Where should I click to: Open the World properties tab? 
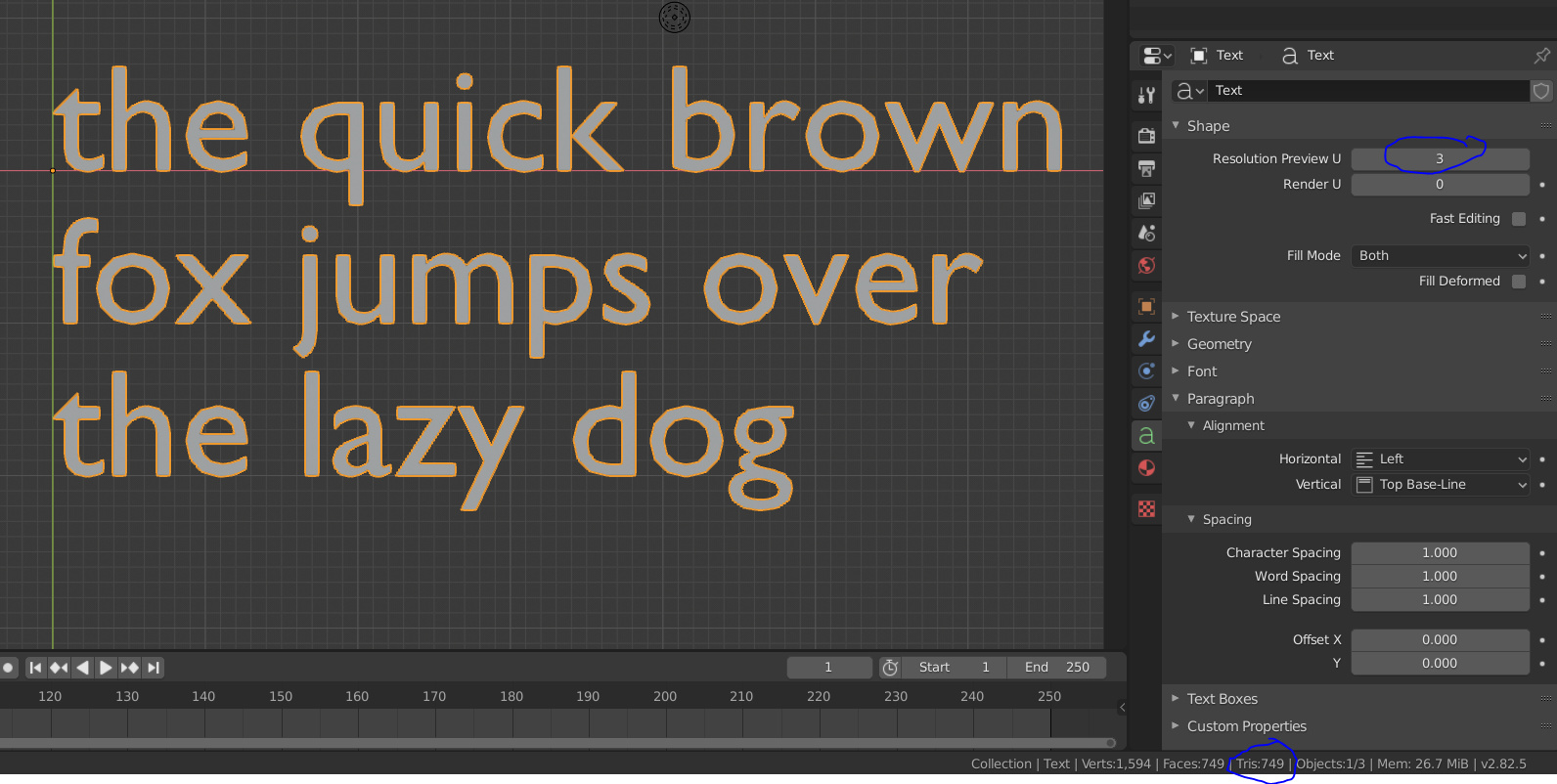point(1146,265)
